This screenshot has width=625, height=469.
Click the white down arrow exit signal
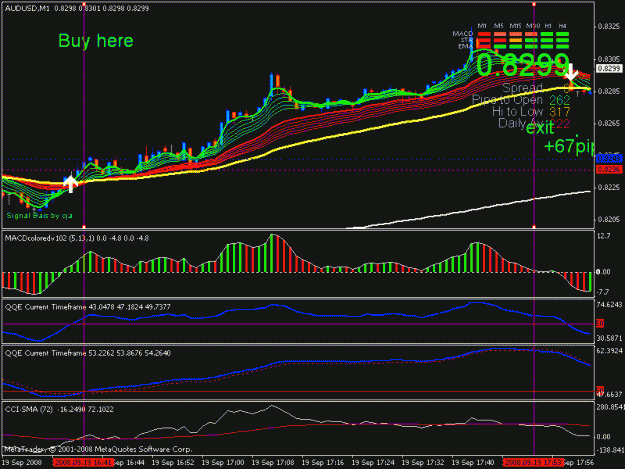(x=571, y=73)
